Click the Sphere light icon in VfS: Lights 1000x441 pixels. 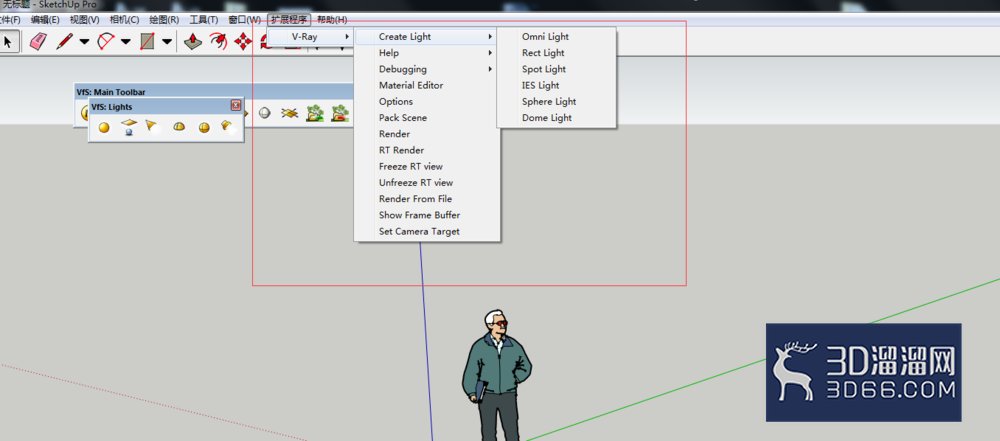tap(204, 127)
